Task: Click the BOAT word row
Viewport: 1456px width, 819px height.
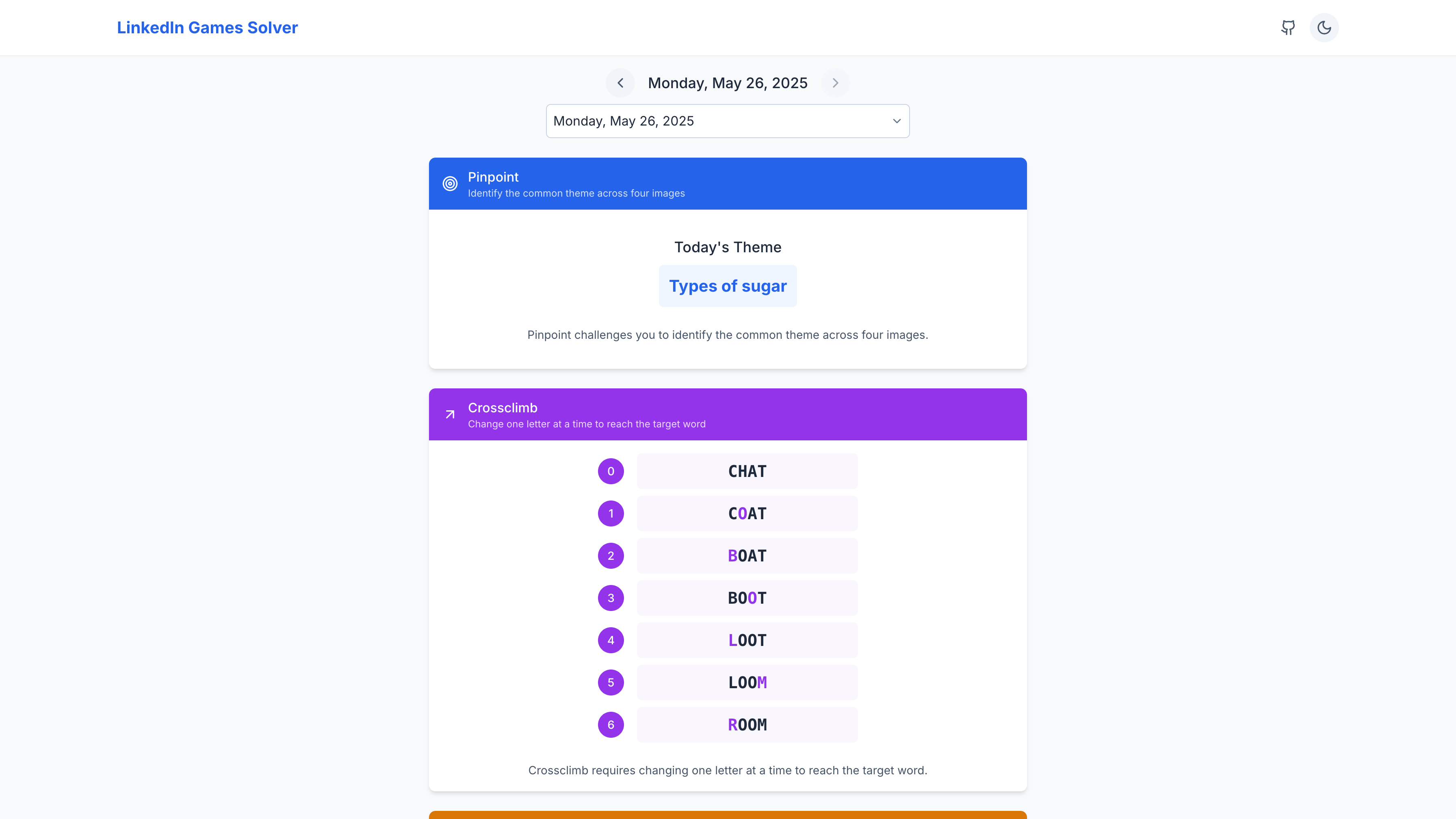Action: tap(747, 556)
